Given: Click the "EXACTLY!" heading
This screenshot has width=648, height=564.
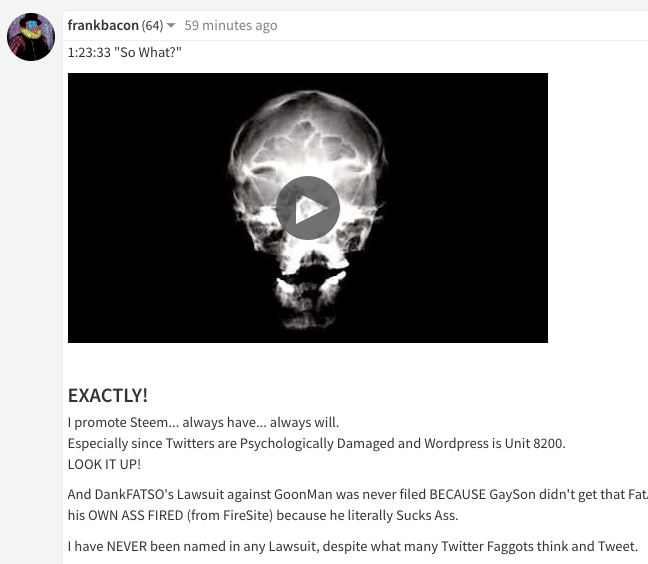Looking at the screenshot, I should click(x=107, y=395).
